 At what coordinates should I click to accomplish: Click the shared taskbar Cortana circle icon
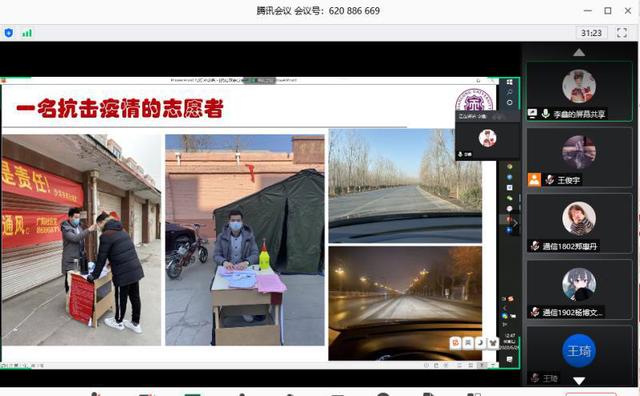tap(509, 102)
